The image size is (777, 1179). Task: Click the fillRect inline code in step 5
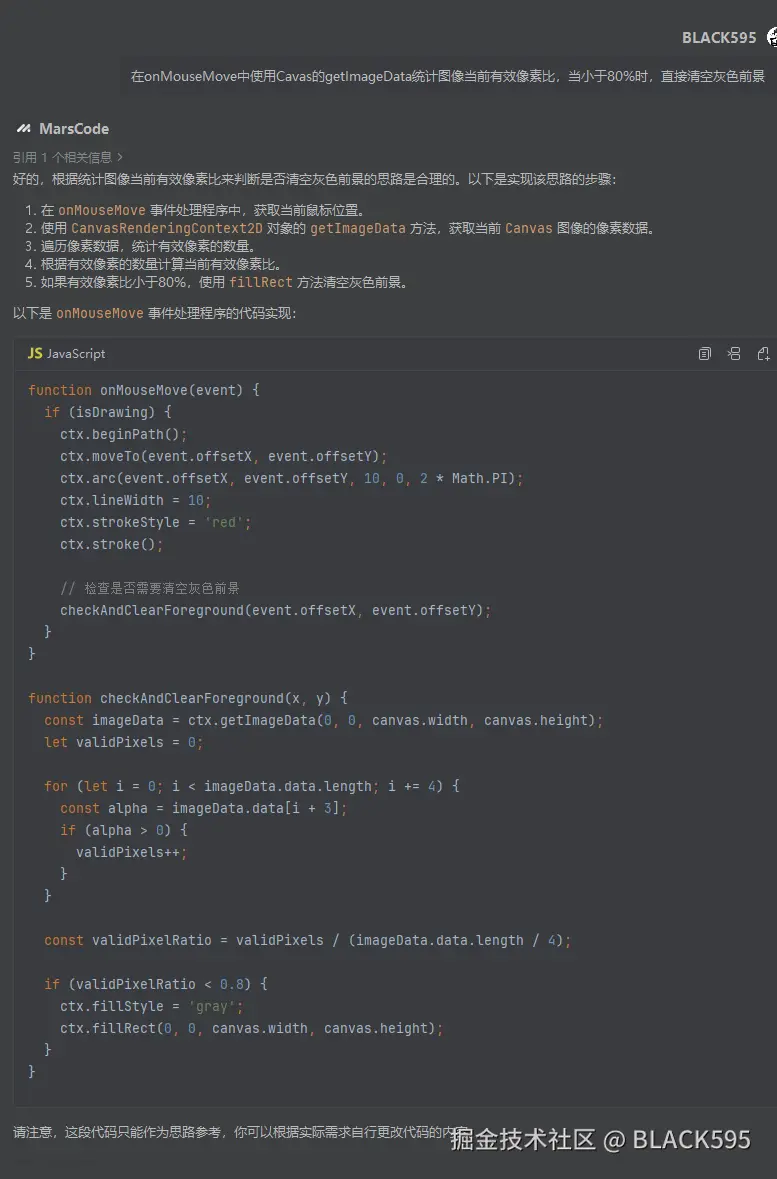[x=260, y=282]
